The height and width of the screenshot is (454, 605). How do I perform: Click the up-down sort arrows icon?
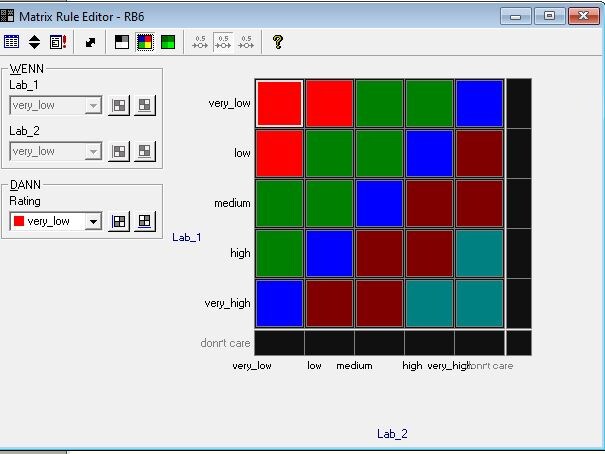(34, 42)
